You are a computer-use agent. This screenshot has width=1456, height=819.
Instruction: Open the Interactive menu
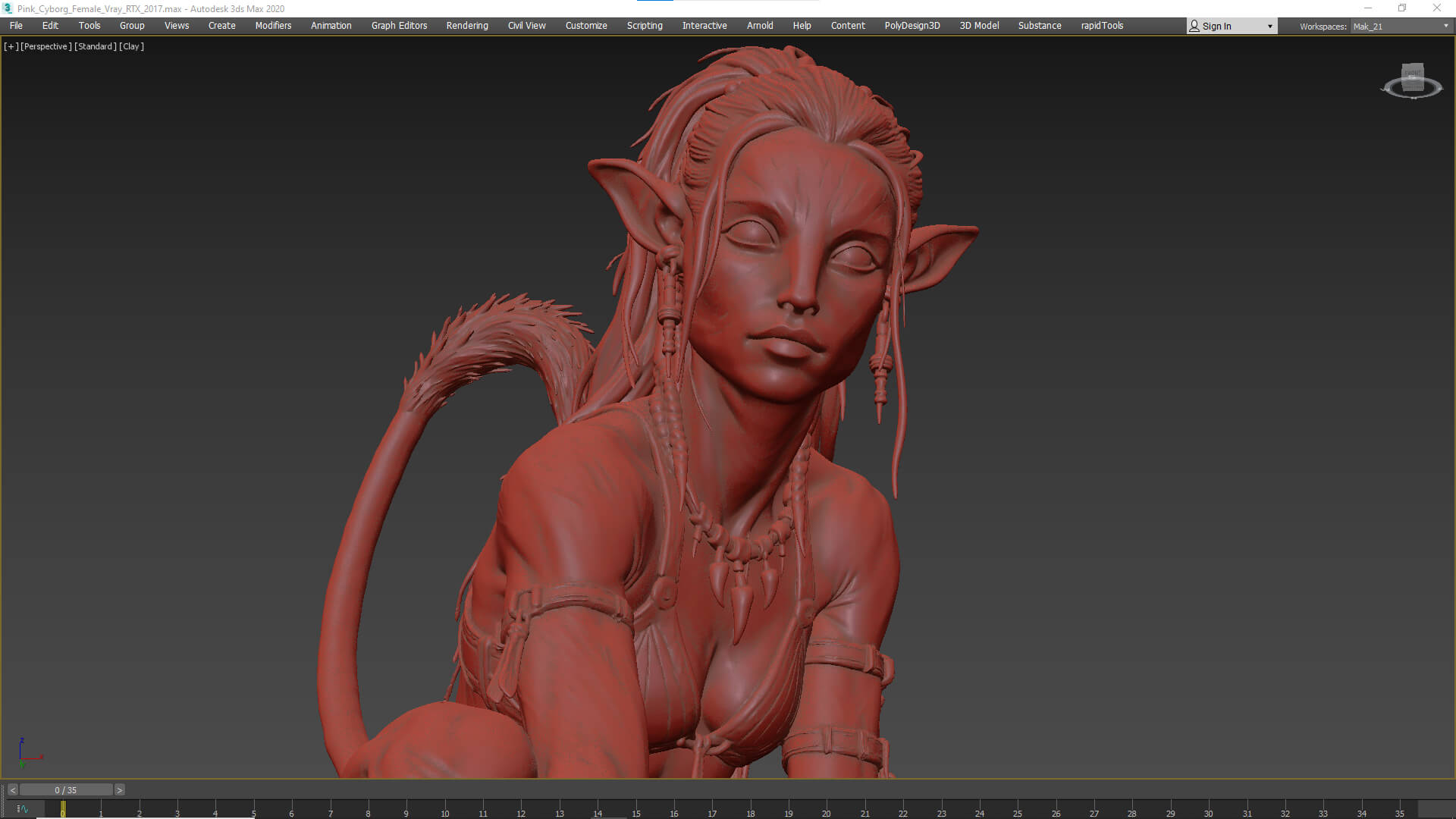[704, 26]
